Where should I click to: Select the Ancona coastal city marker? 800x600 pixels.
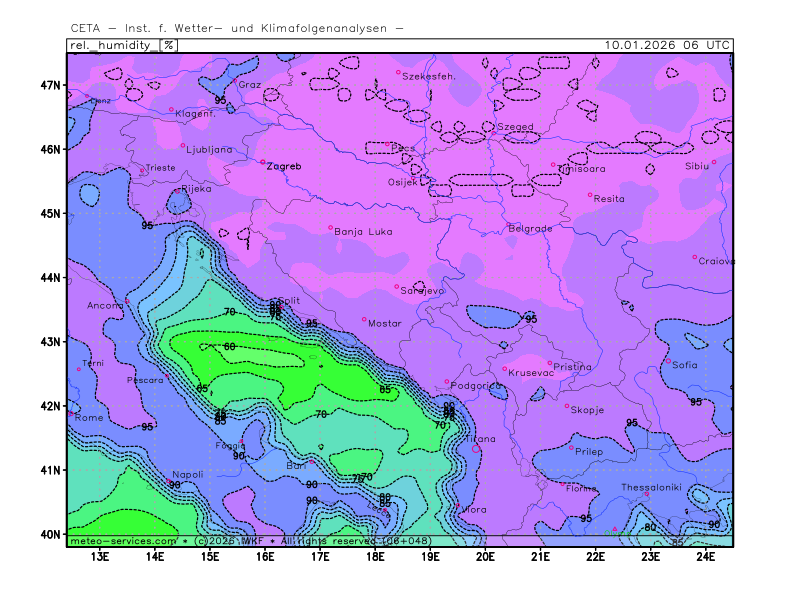point(127,301)
